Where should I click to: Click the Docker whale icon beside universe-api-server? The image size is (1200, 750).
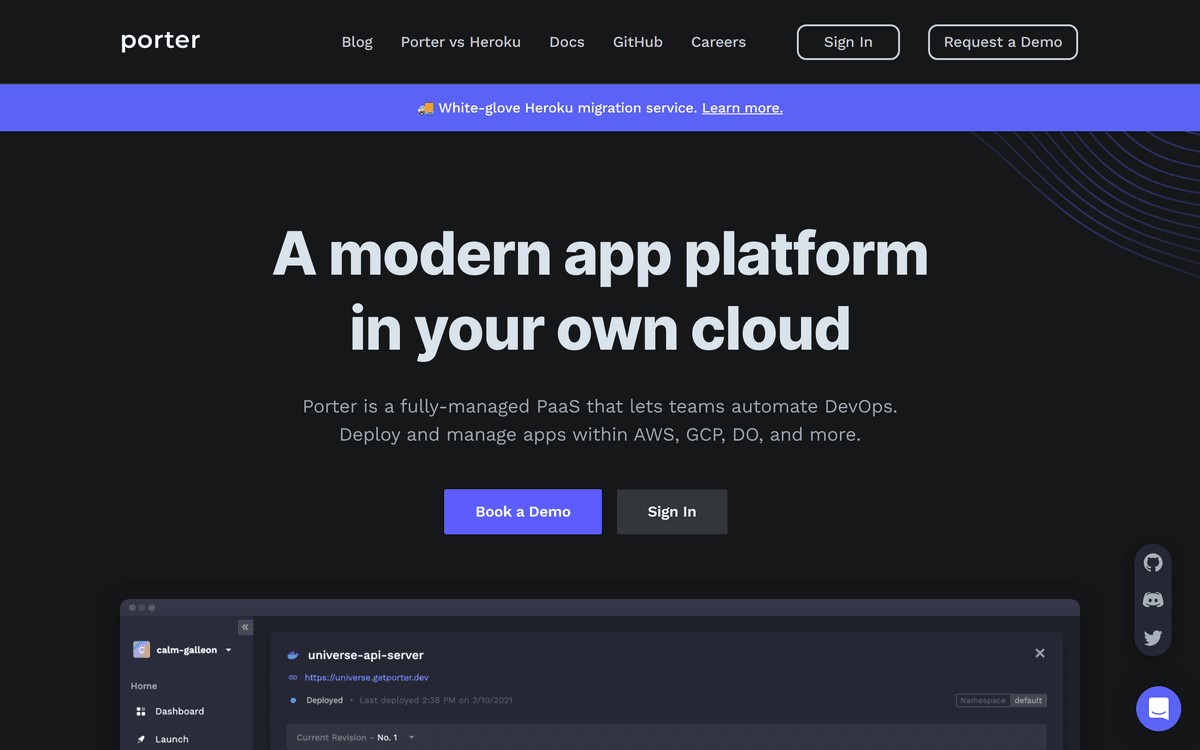(293, 655)
